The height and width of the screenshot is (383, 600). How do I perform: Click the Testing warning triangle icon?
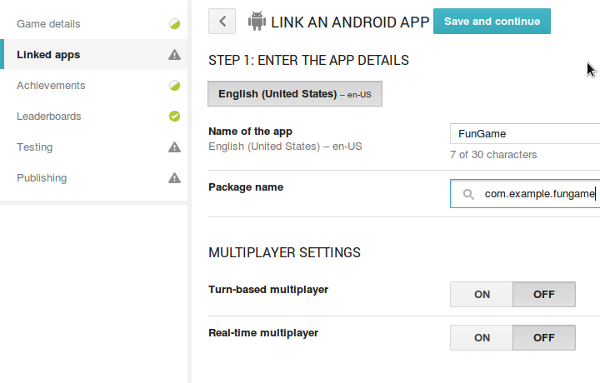click(x=174, y=147)
